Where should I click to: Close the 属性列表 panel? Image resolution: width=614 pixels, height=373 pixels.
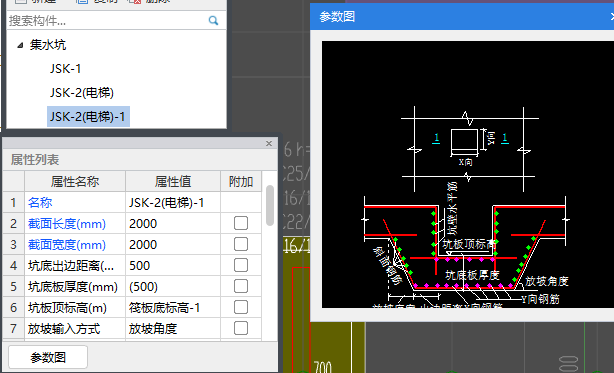[x=269, y=143]
